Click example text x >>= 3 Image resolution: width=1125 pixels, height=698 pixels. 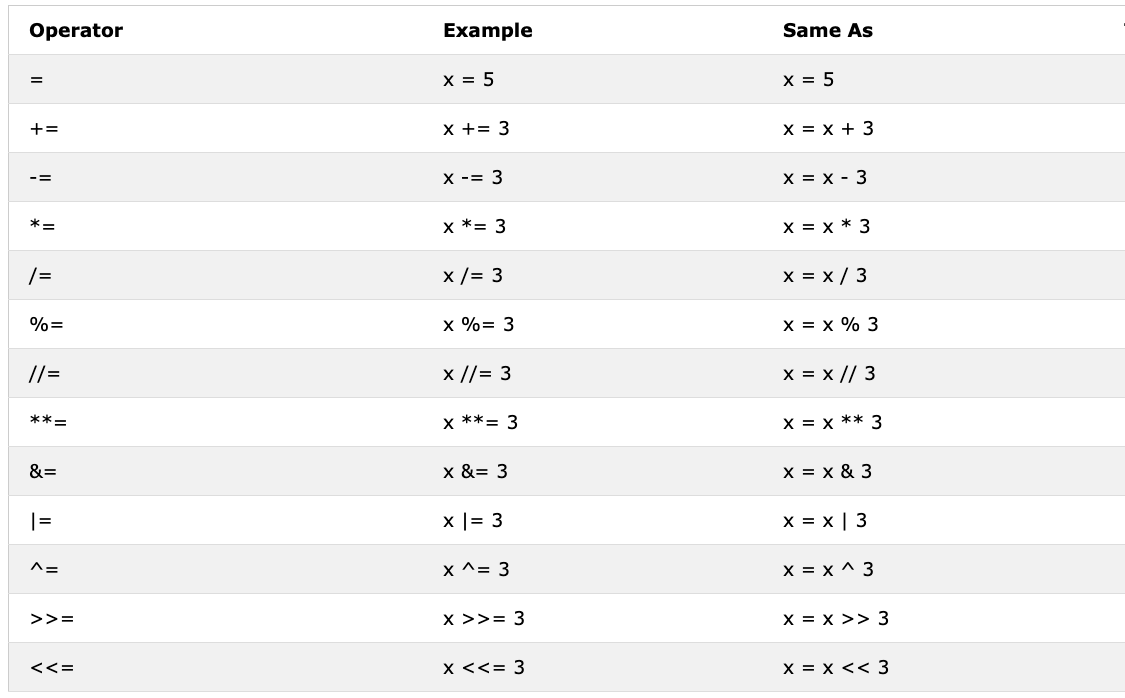coord(484,618)
